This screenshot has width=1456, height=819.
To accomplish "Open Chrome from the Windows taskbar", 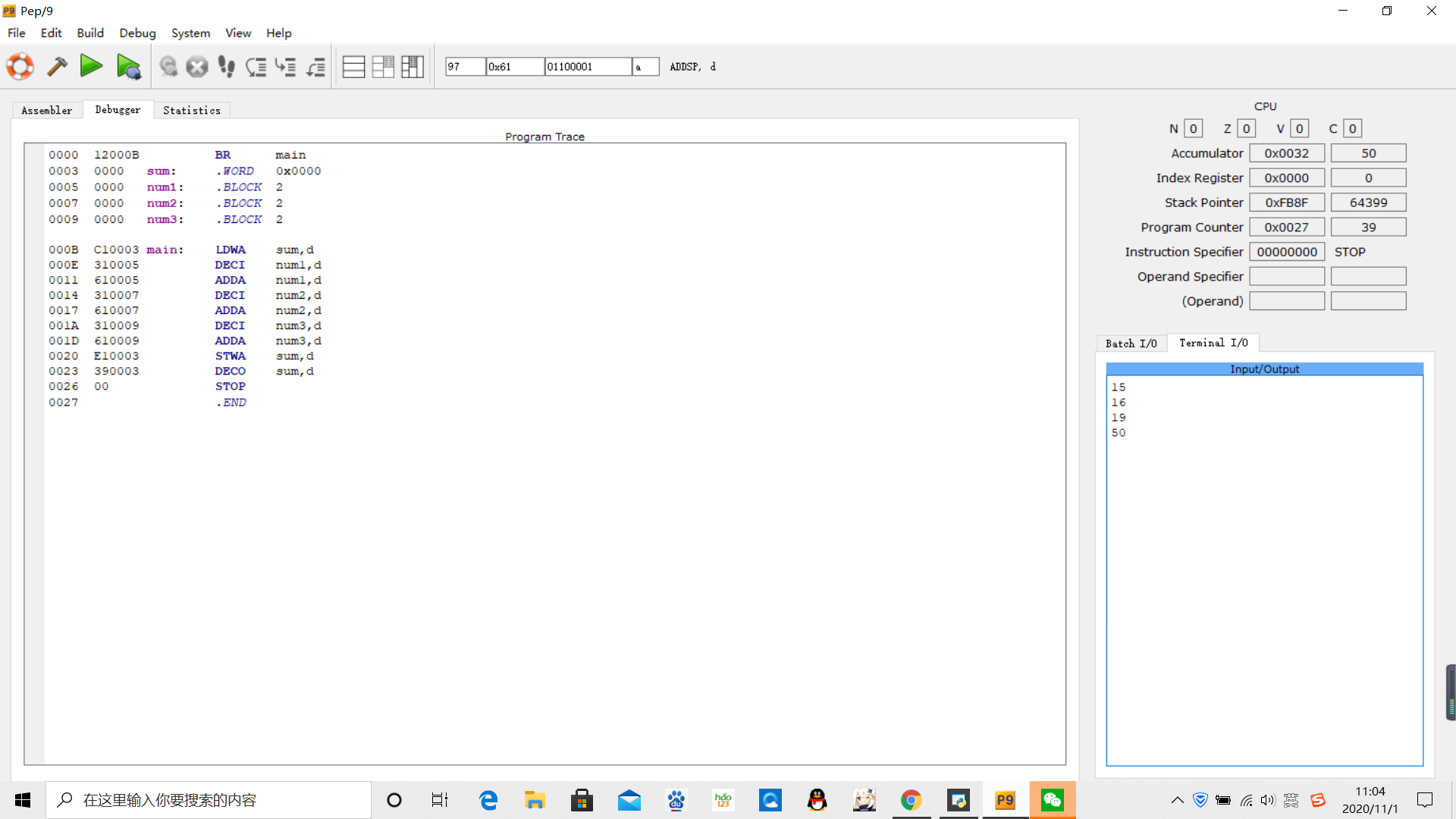I will [x=911, y=800].
